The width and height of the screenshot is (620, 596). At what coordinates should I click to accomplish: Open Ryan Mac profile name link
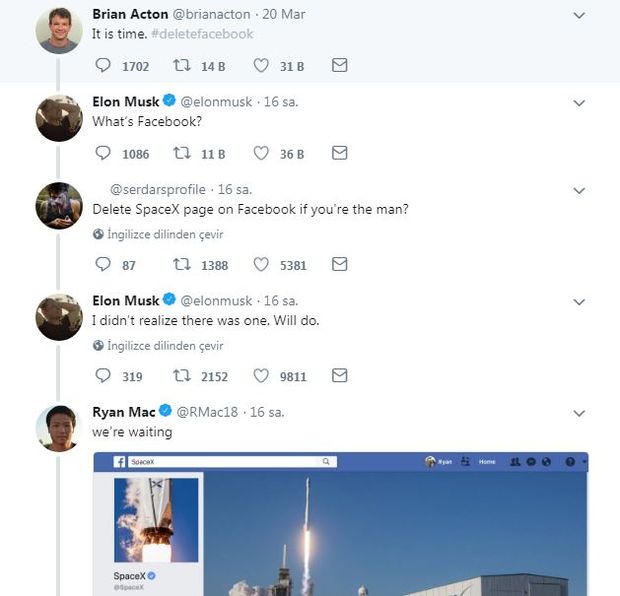[124, 412]
